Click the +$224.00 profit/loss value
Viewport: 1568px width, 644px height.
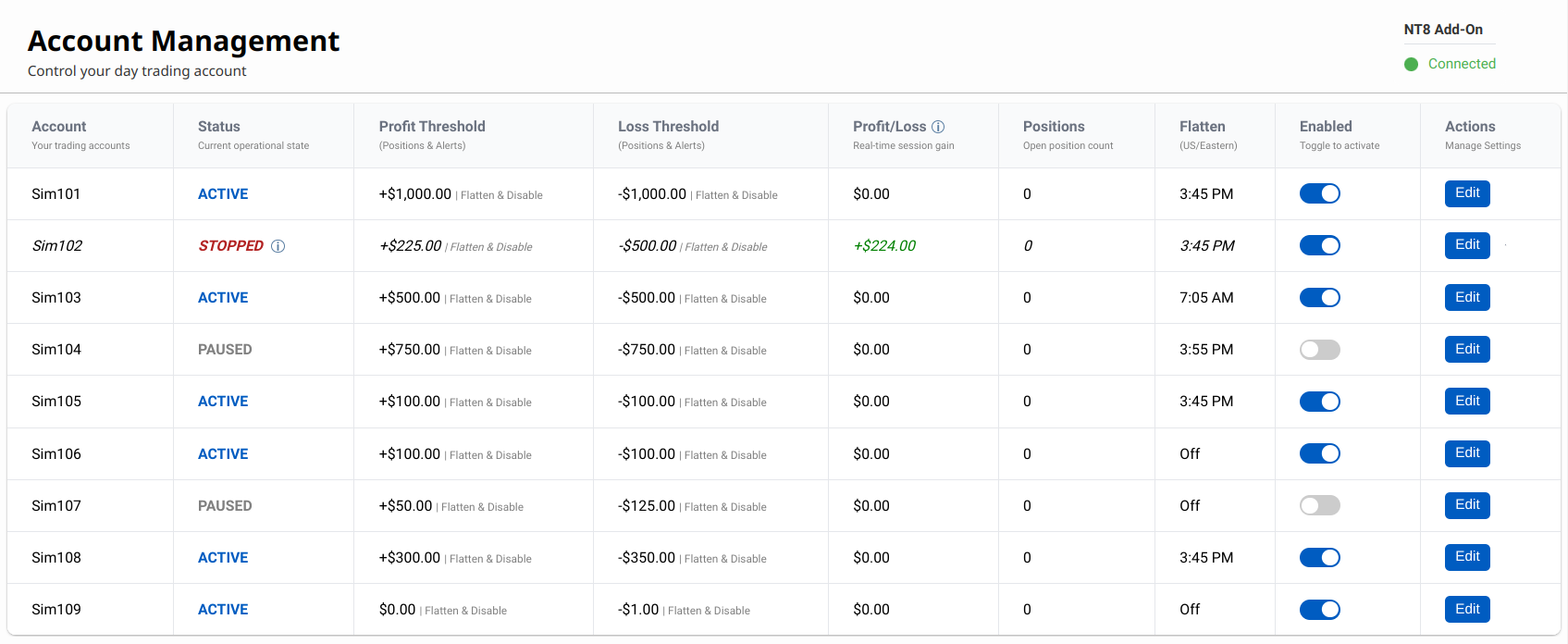884,246
